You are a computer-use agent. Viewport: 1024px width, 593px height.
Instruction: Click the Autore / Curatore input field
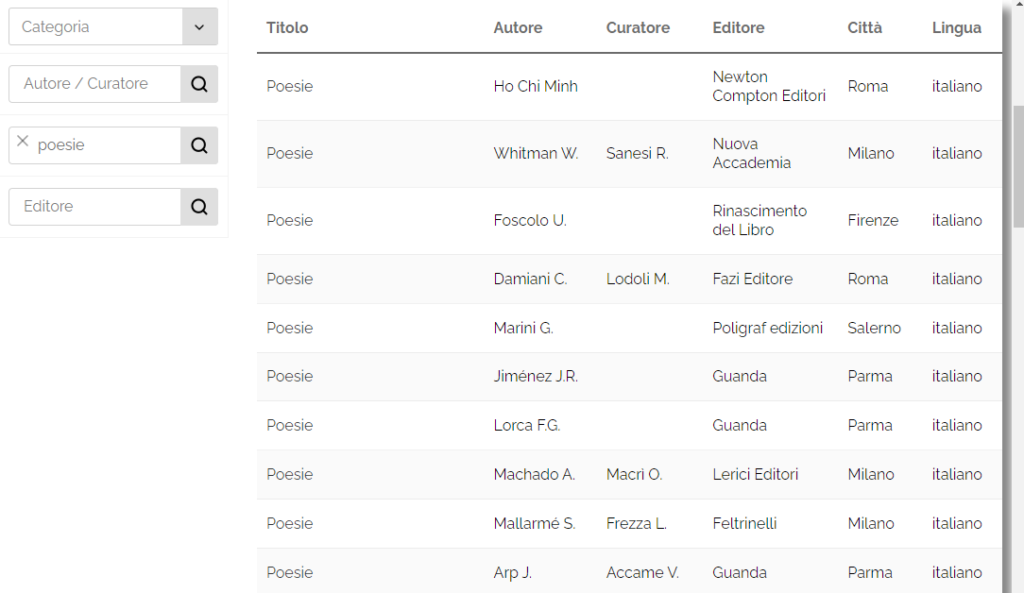coord(95,84)
